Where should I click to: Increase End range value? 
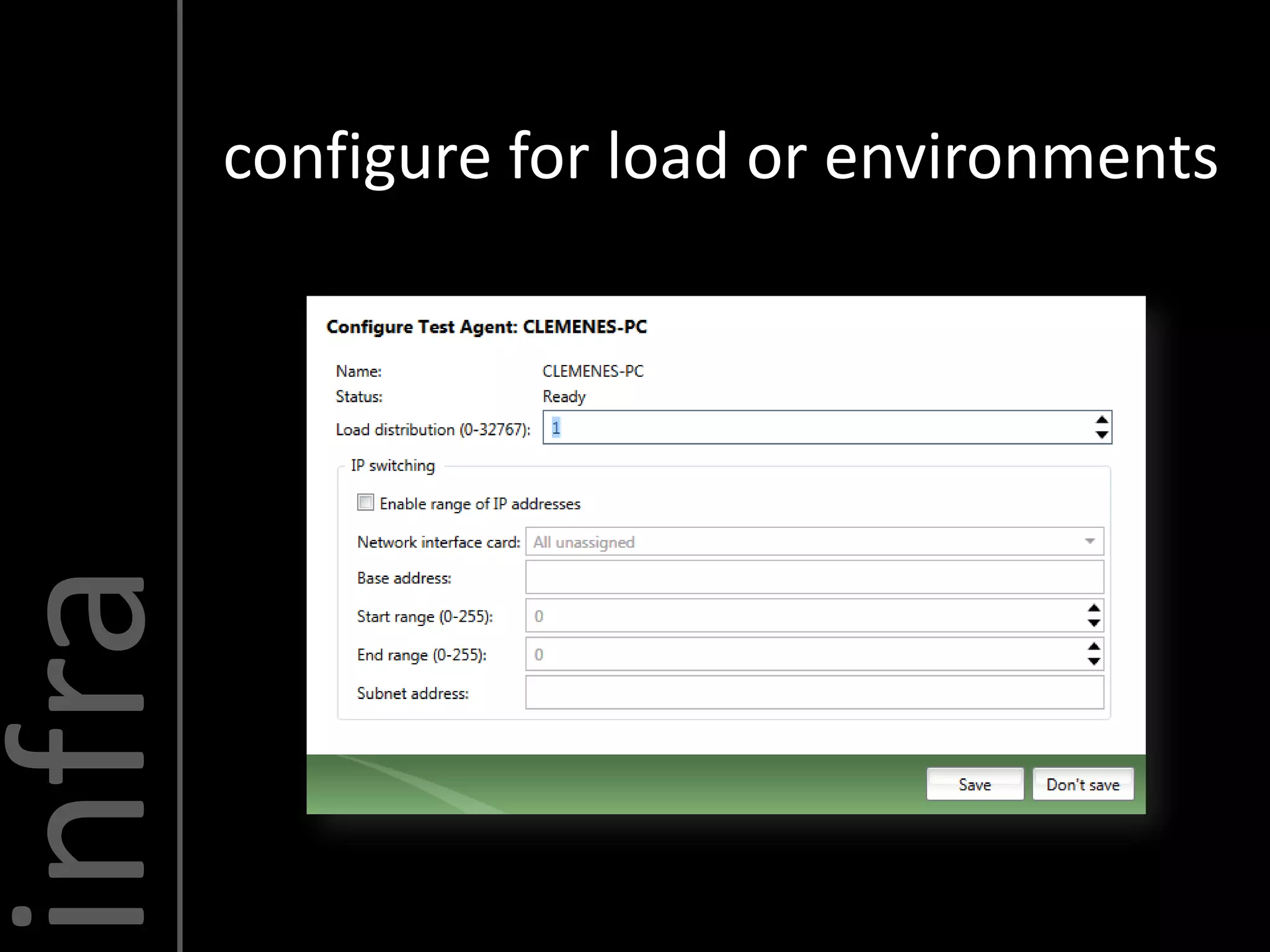1094,646
